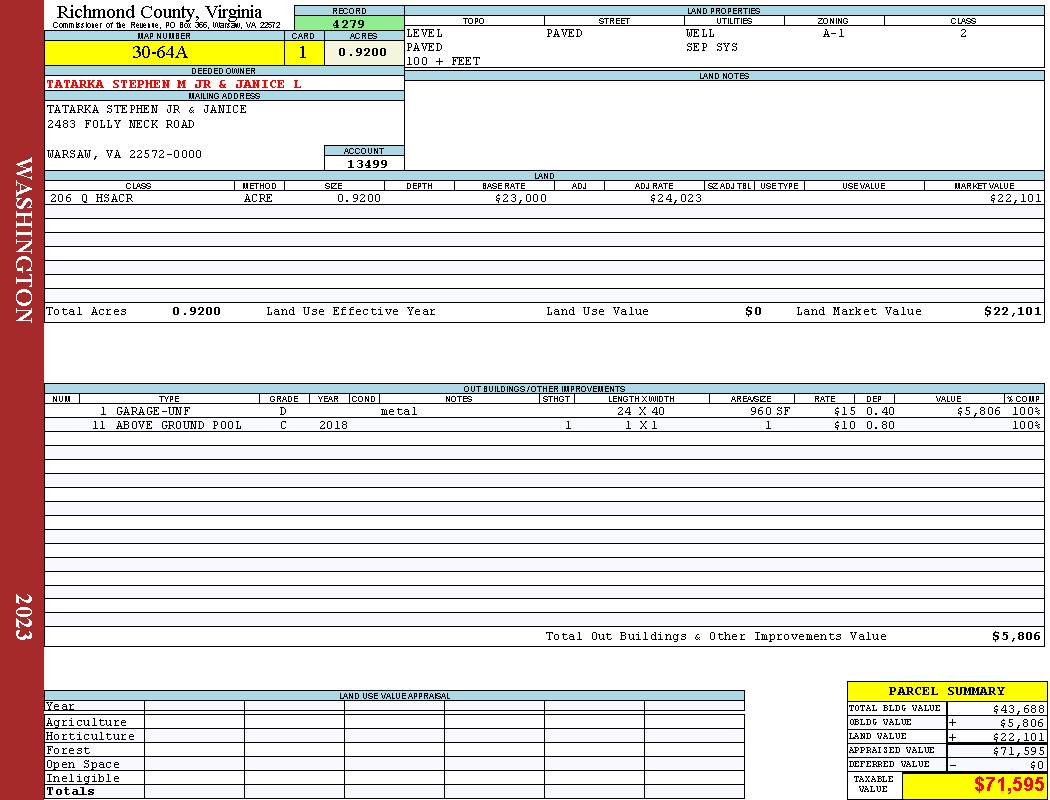1050x800 pixels.
Task: Click the GARAGE-UNF outbuilding row
Action: click(x=544, y=411)
